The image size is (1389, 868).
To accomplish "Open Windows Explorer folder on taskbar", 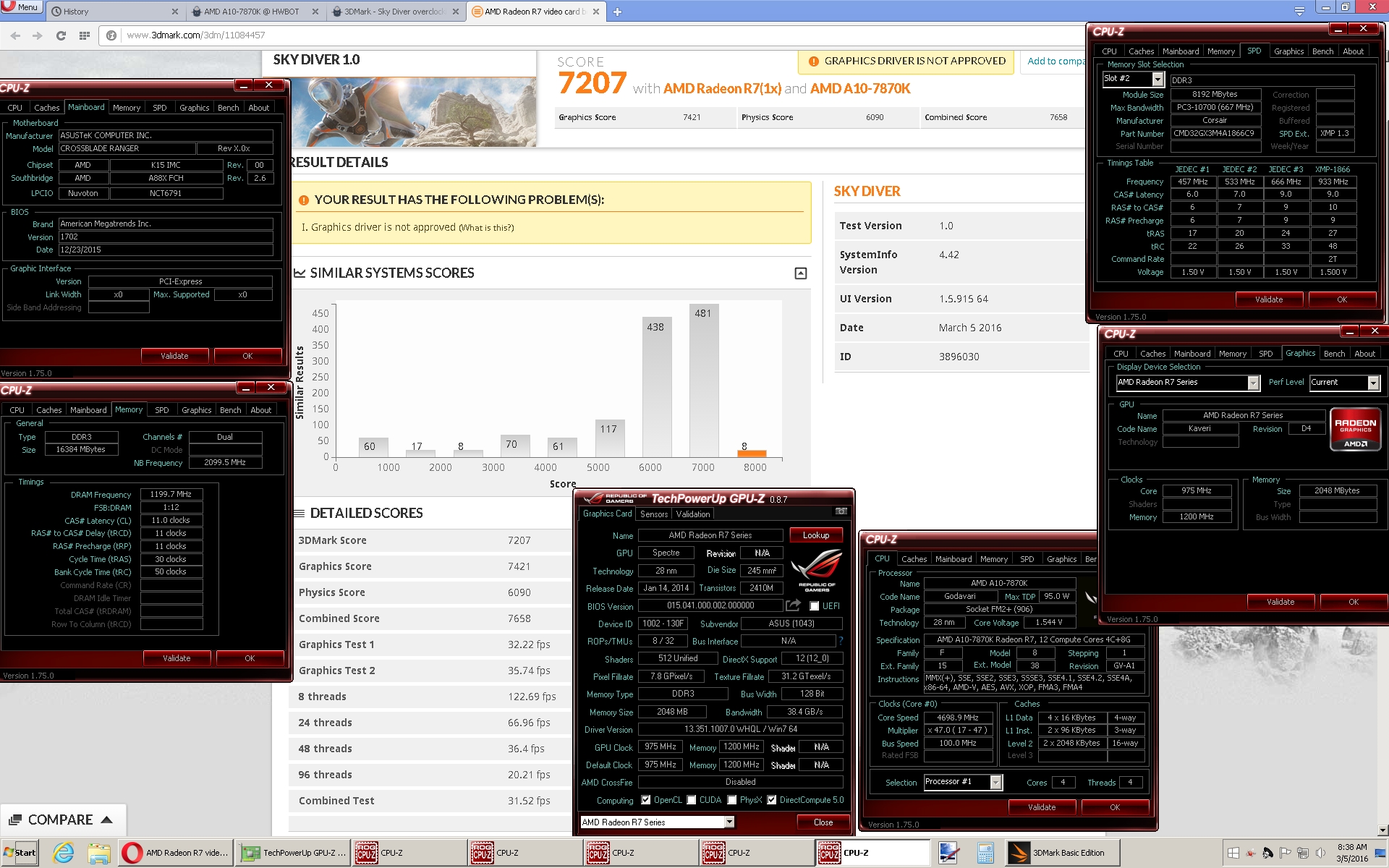I will click(x=99, y=853).
